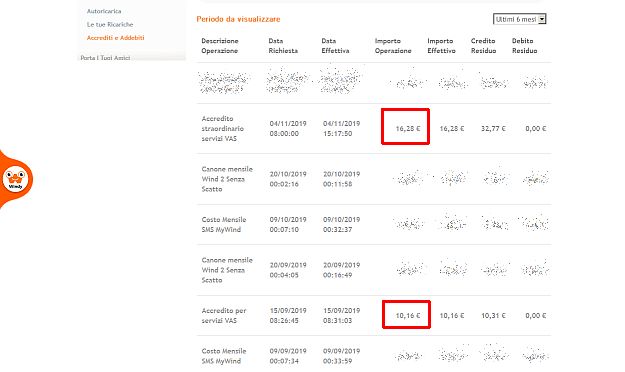
Task: Click the Debito Residuo column header
Action: pyautogui.click(x=525, y=46)
